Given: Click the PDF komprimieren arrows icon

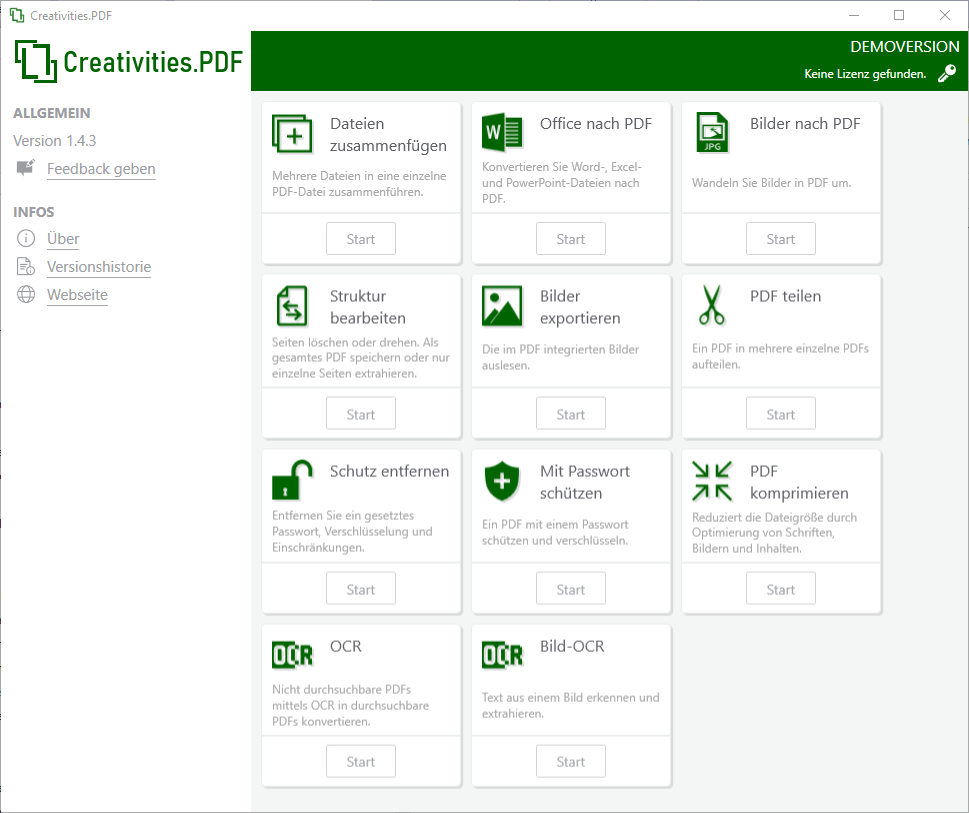Looking at the screenshot, I should click(x=712, y=480).
